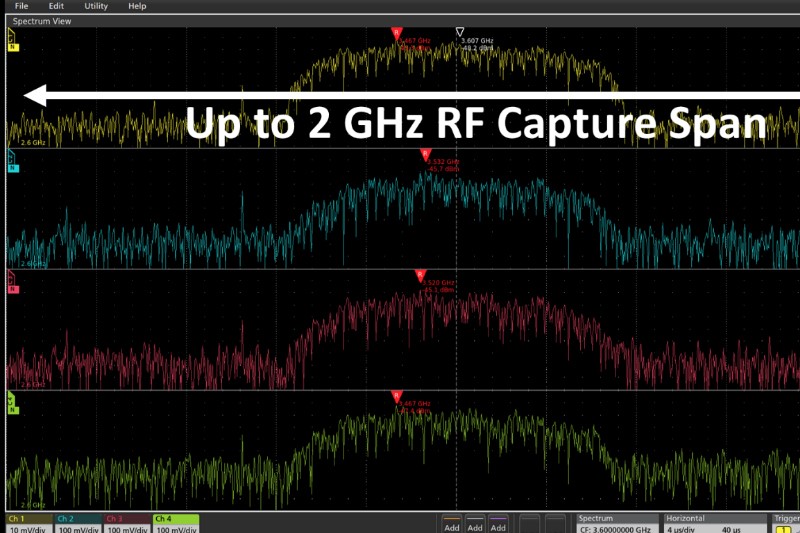Select the cyan channel 2 trace handle icon
This screenshot has width=800, height=533.
pos(12,164)
